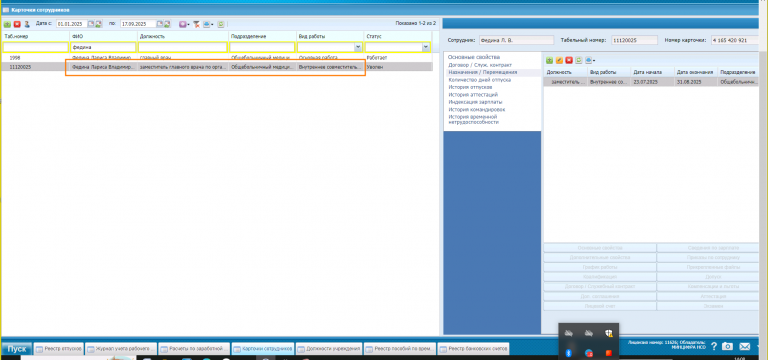The image size is (768, 360).
Task: Click the red delete icon in the employee cards toolbar
Action: click(17, 24)
